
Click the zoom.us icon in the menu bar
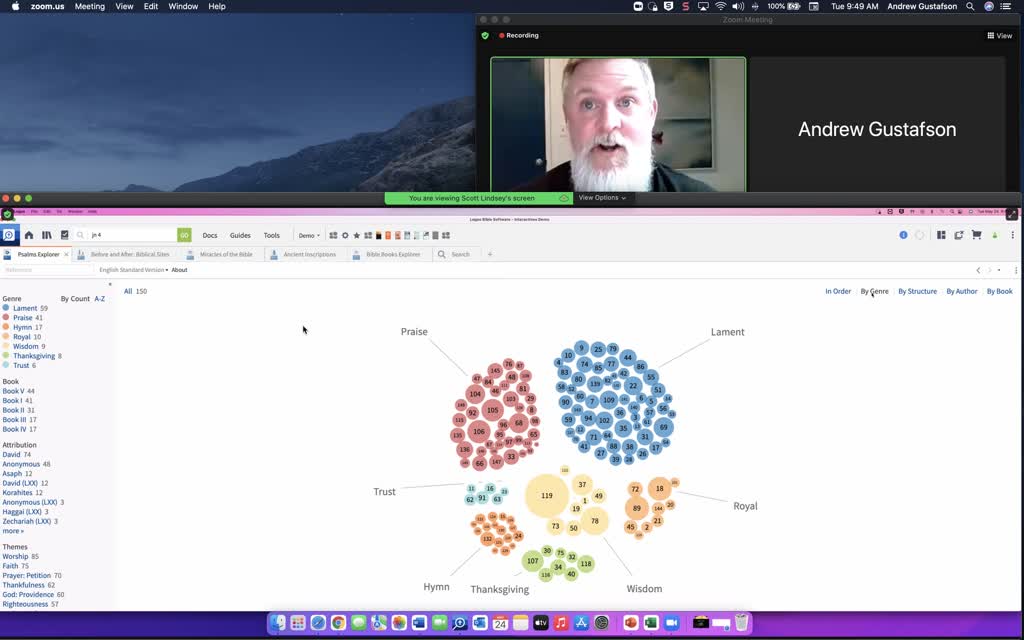point(49,6)
